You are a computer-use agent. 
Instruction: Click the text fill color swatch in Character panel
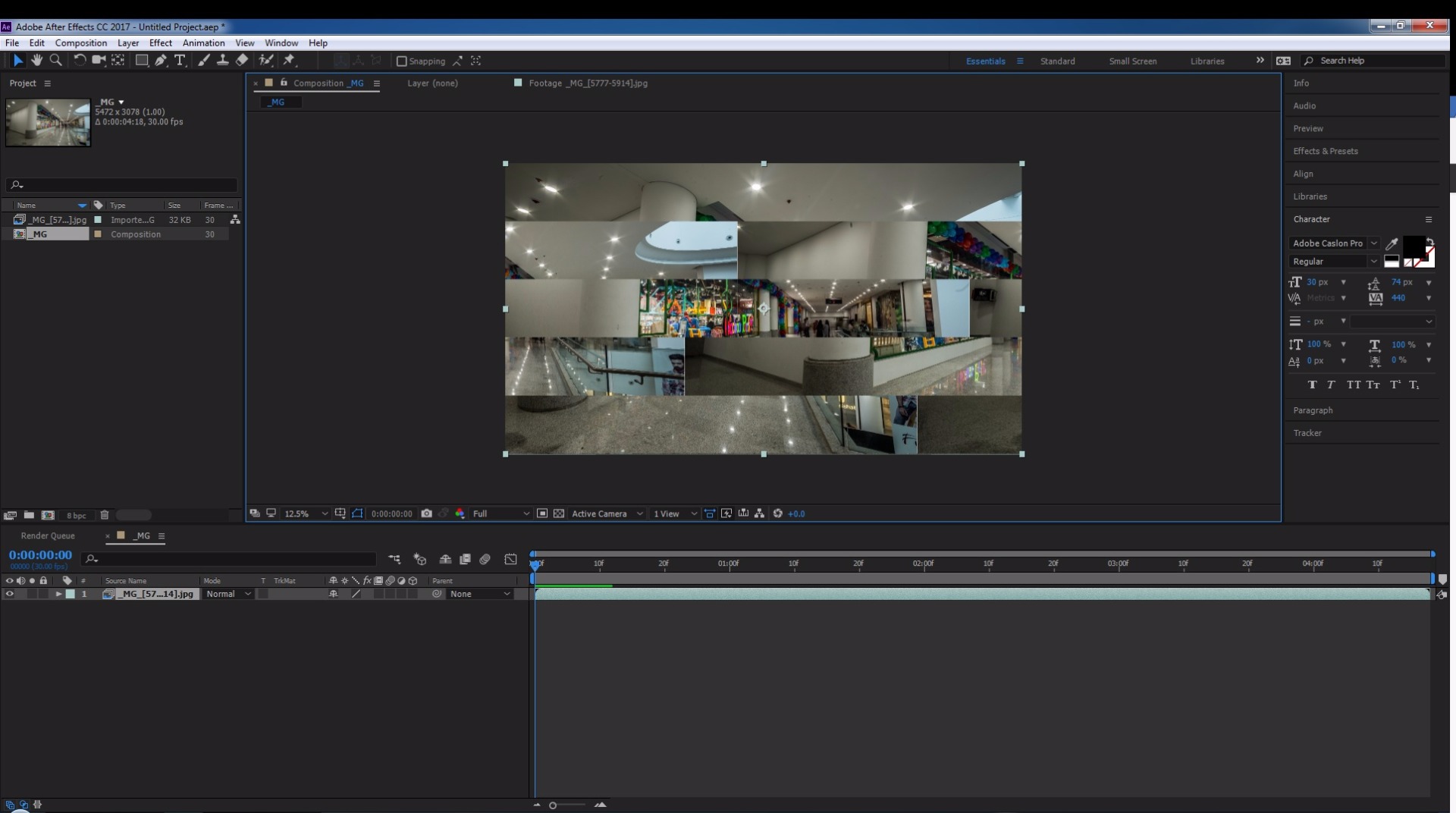click(1415, 246)
